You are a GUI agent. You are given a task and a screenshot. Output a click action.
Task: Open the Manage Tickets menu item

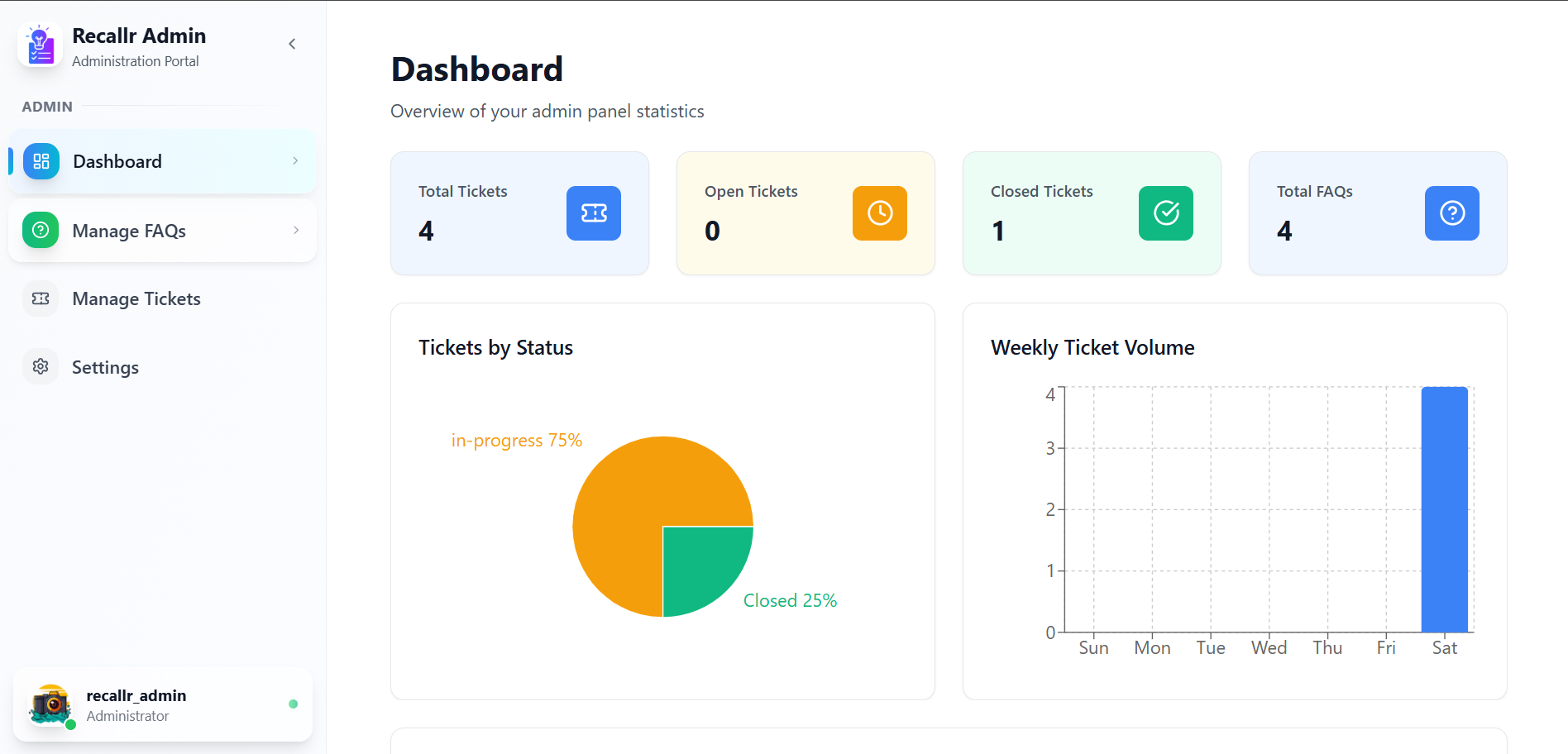(x=136, y=298)
